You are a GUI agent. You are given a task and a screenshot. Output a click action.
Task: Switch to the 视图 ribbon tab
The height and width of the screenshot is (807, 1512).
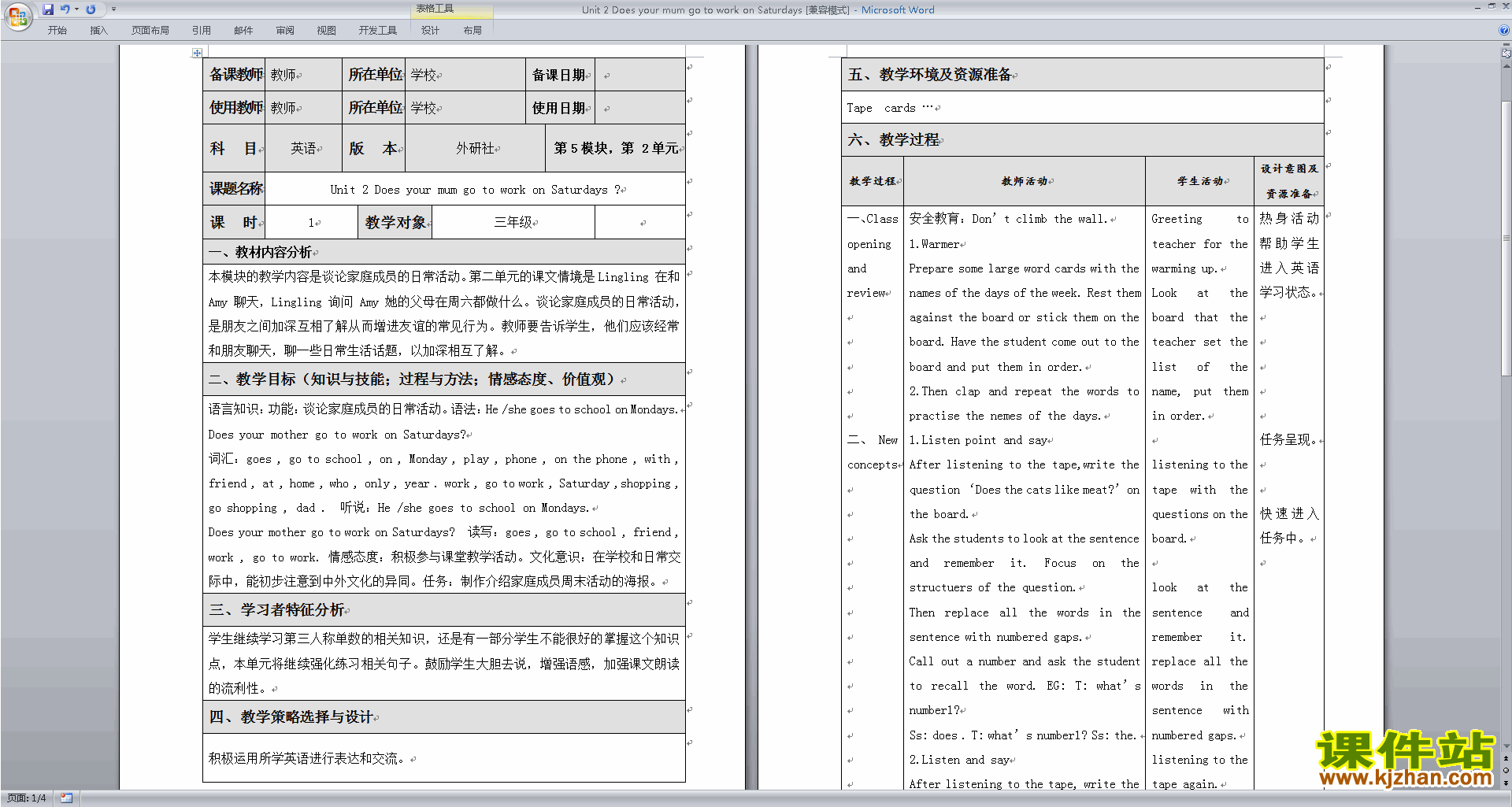[326, 30]
